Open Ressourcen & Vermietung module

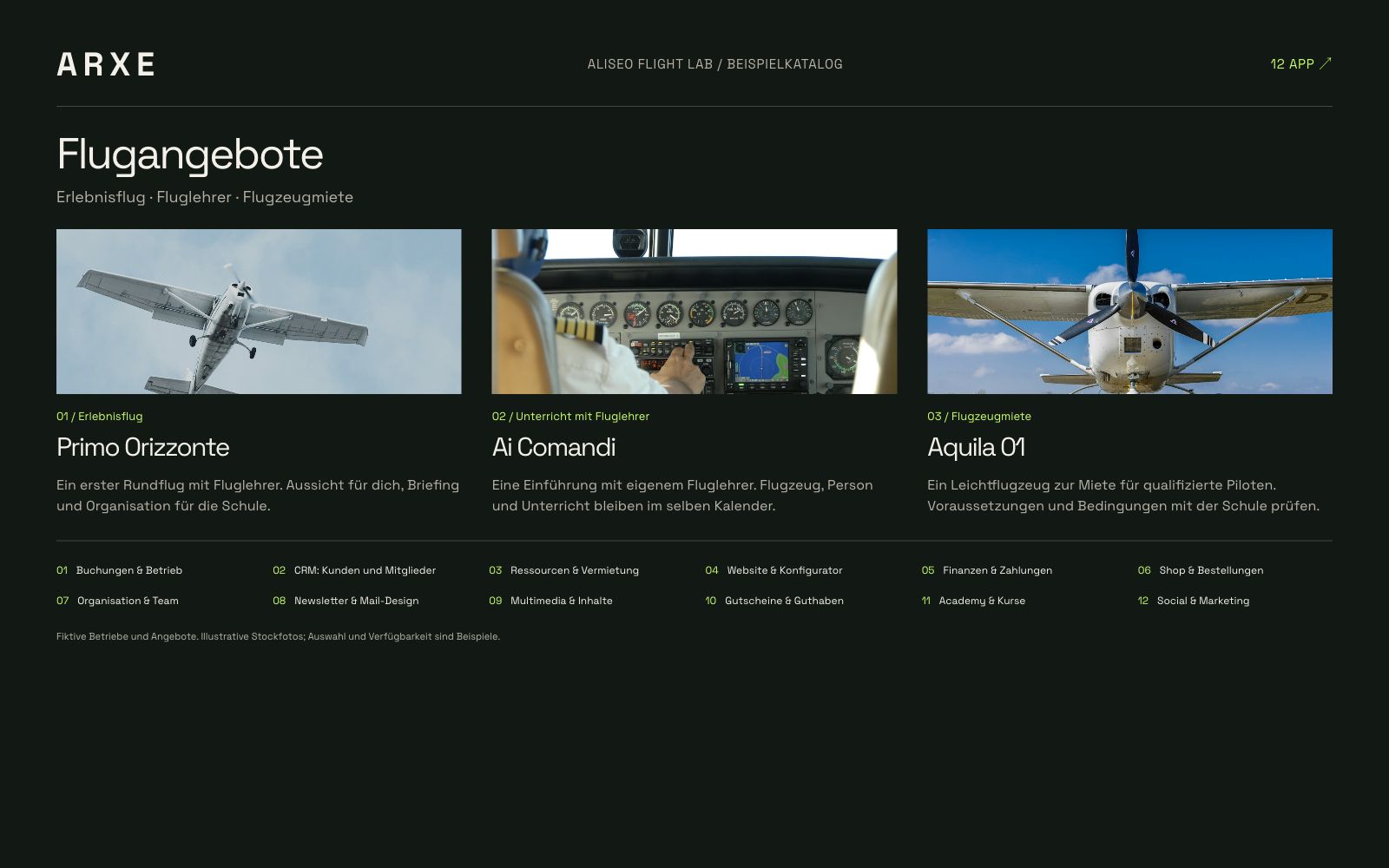click(x=564, y=570)
